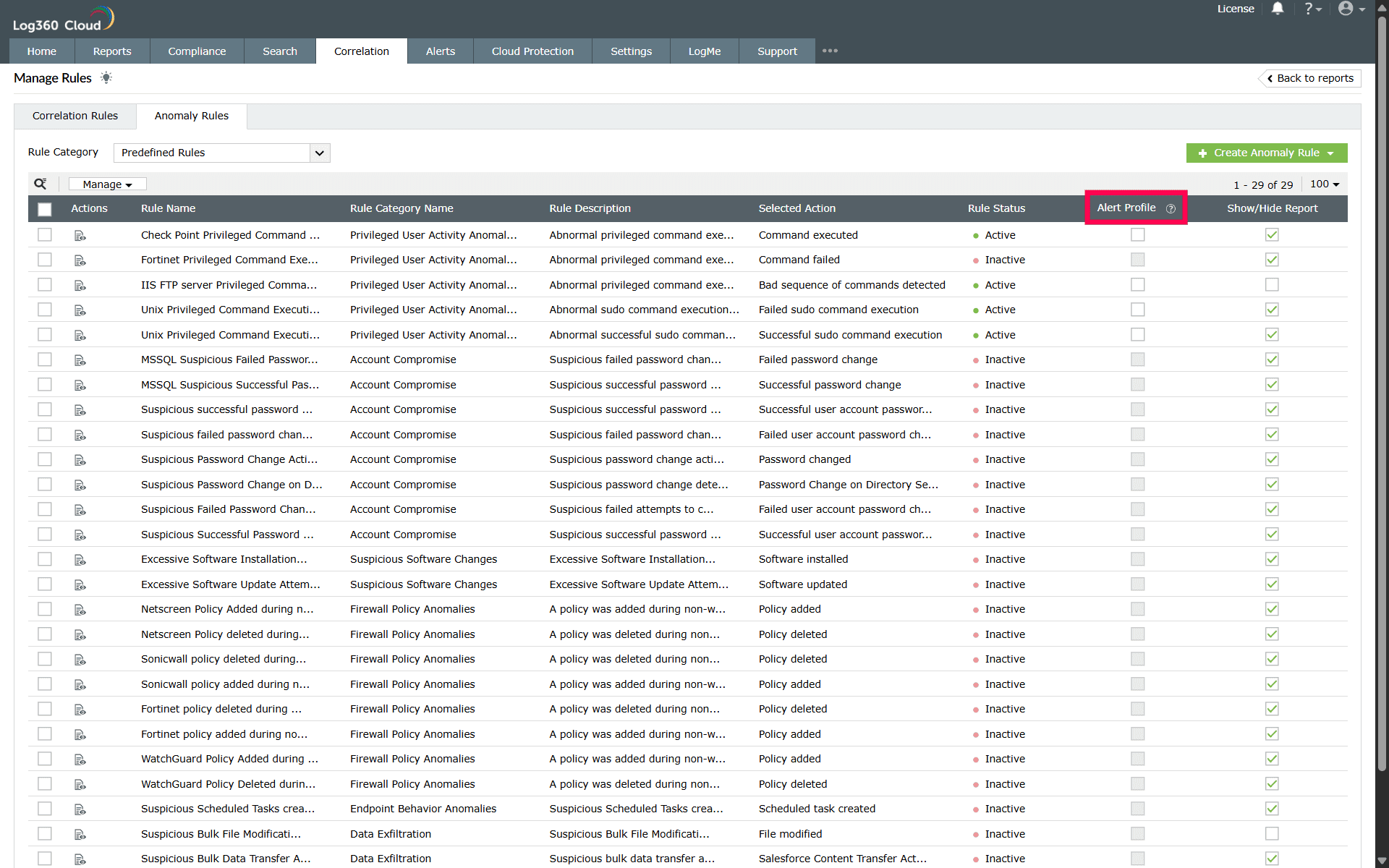Click the Create Anomaly Rule button
The width and height of the screenshot is (1389, 868).
pos(1266,153)
